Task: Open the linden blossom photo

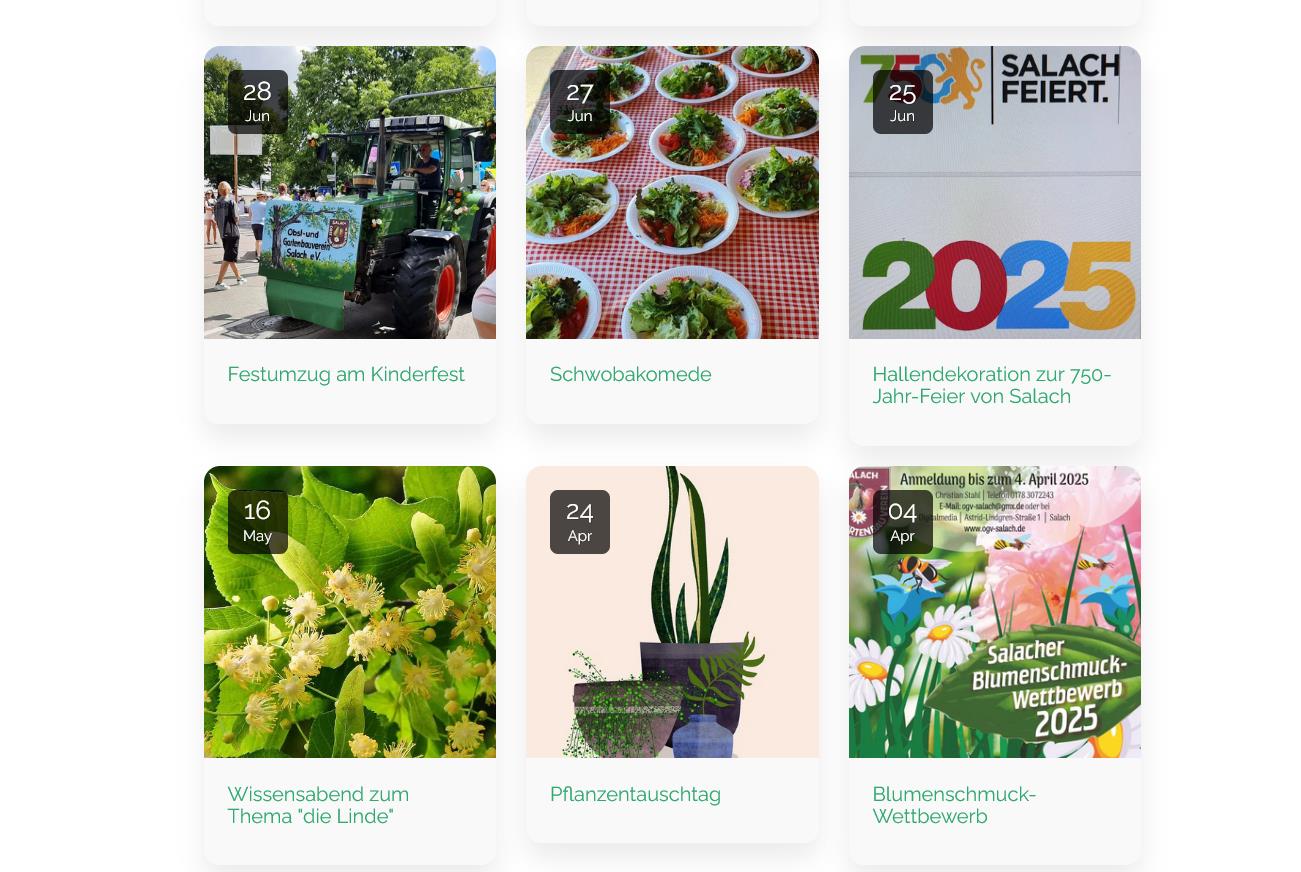Action: [350, 612]
